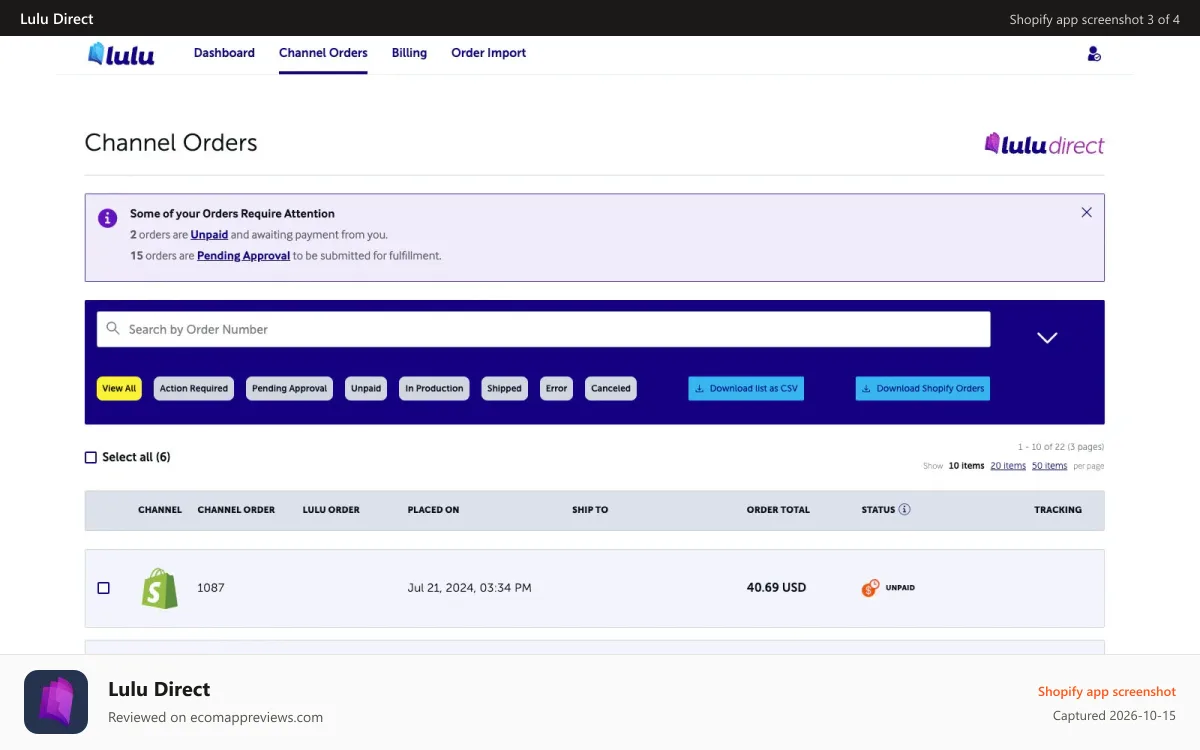
Task: Click order number 1087
Action: tap(211, 588)
